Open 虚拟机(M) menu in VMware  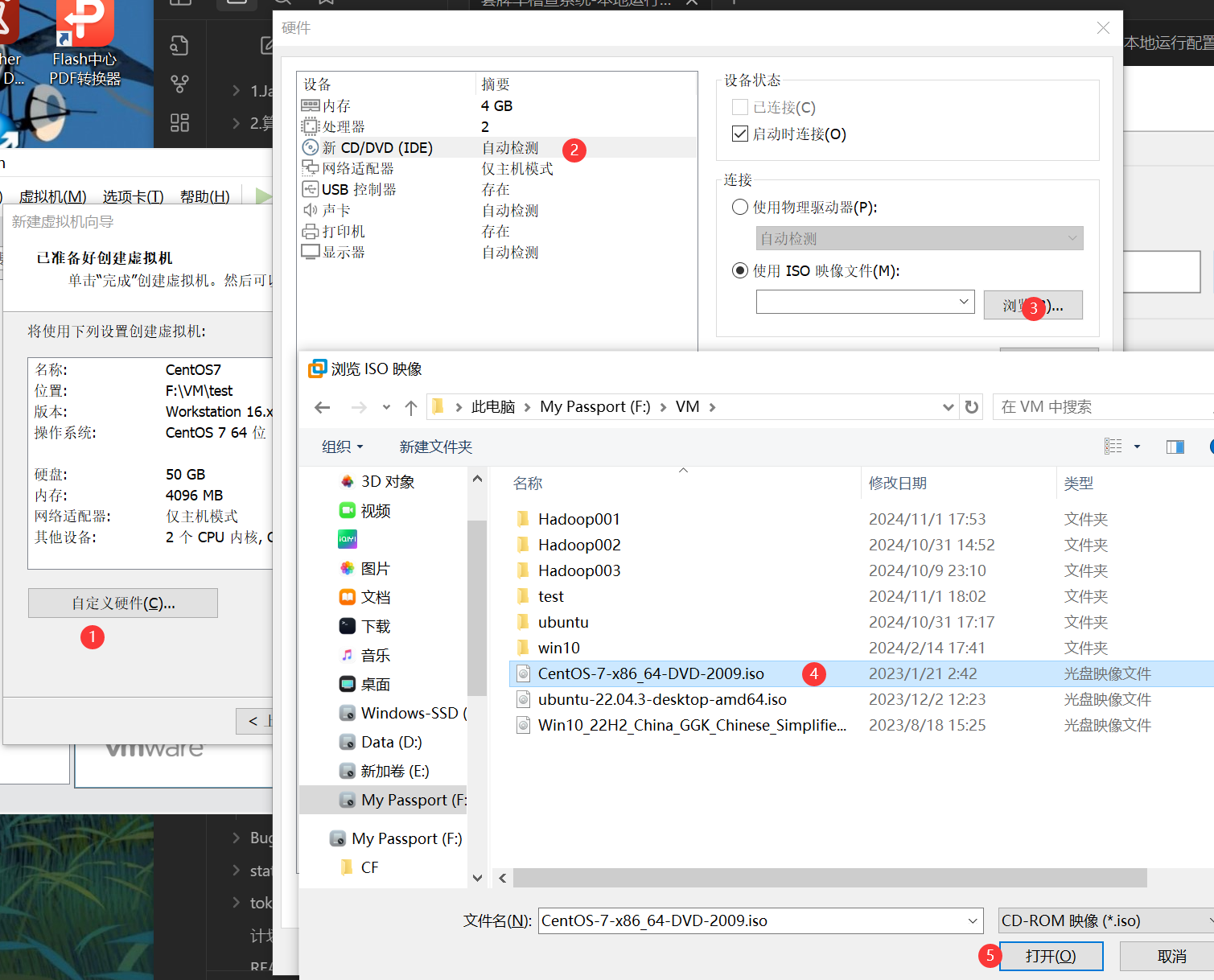[x=52, y=196]
